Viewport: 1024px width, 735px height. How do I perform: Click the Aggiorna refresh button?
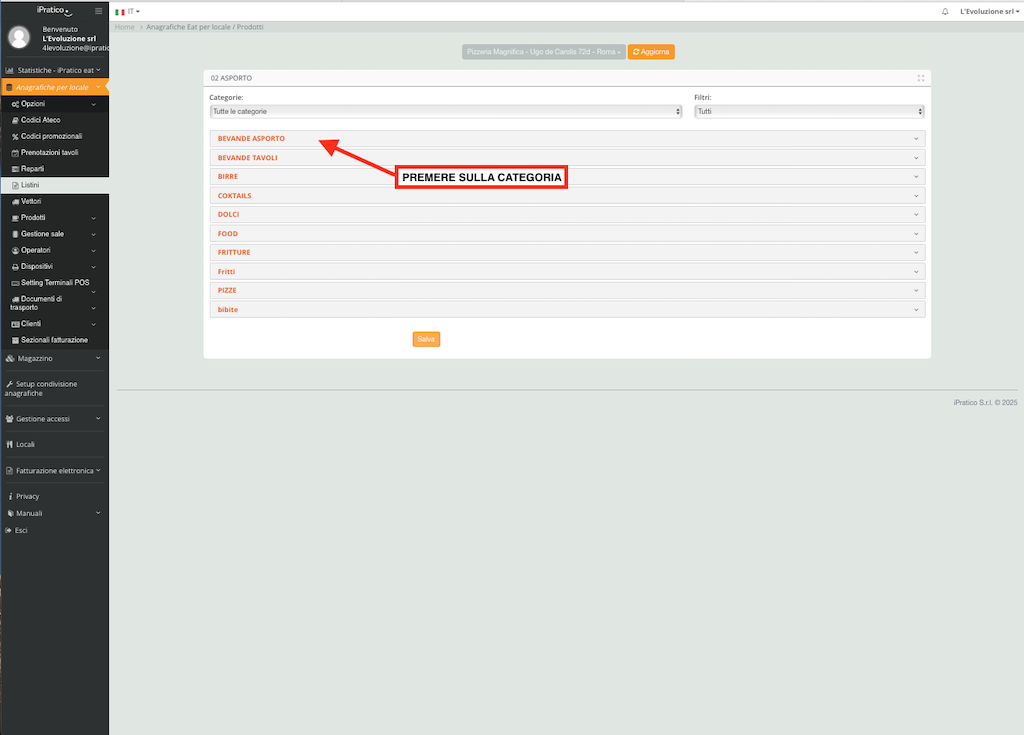[x=651, y=51]
